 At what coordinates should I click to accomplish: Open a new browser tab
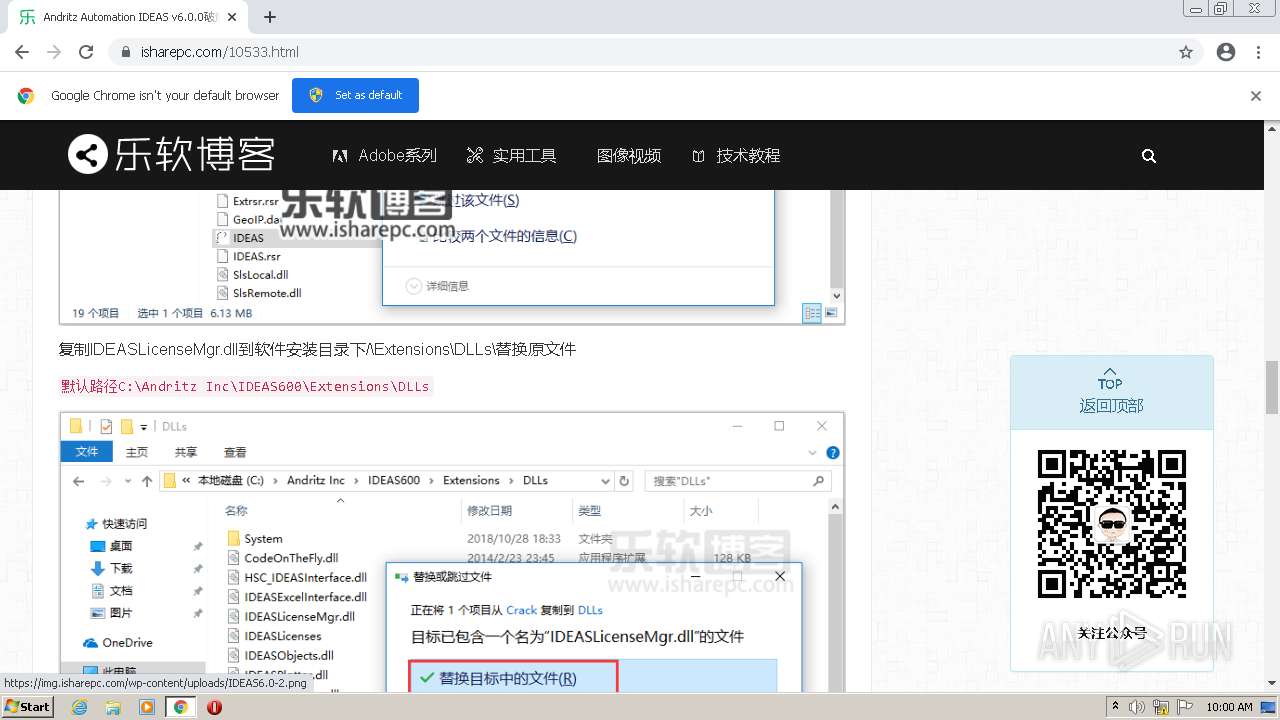(270, 17)
